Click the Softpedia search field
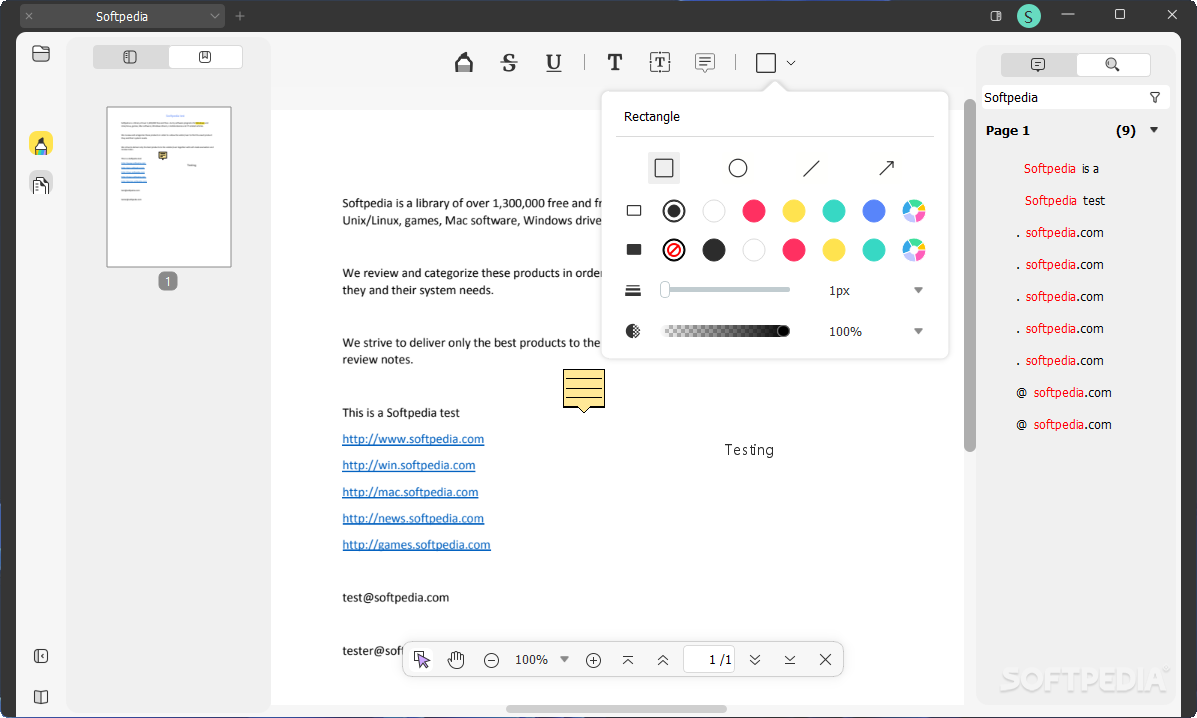 pyautogui.click(x=1063, y=98)
